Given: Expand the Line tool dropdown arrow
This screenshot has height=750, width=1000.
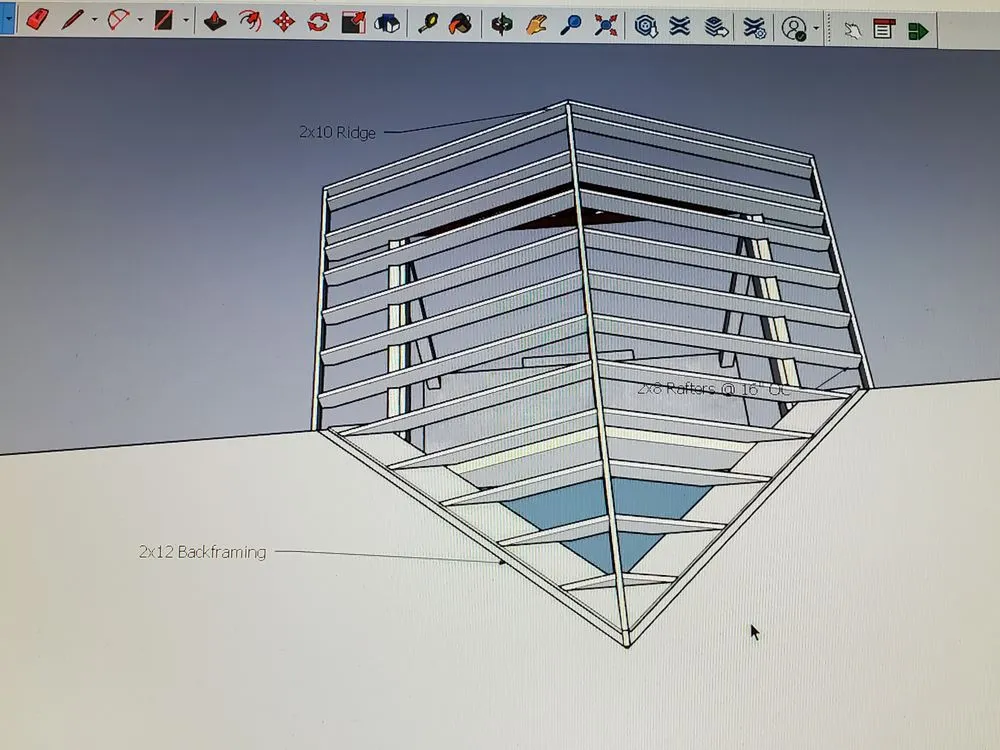Looking at the screenshot, I should (94, 20).
